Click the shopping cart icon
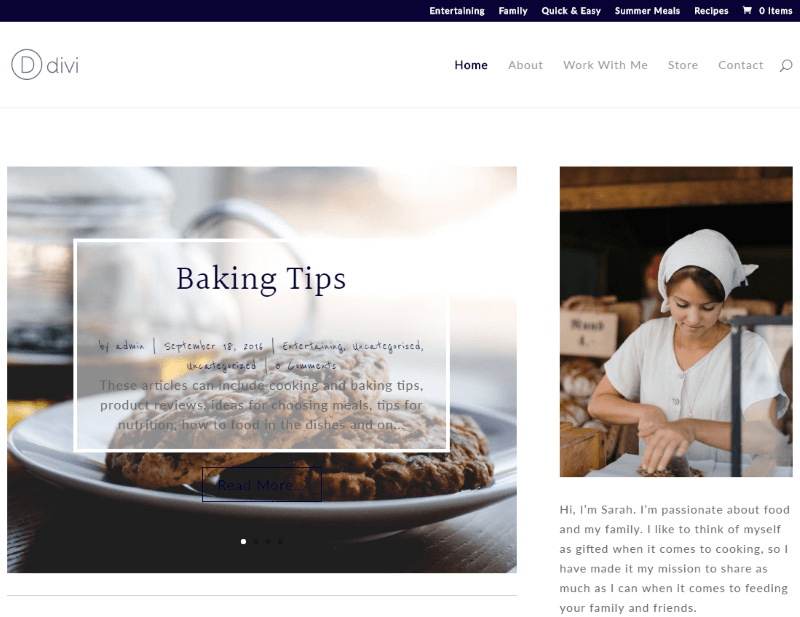The image size is (800, 617). tap(747, 10)
